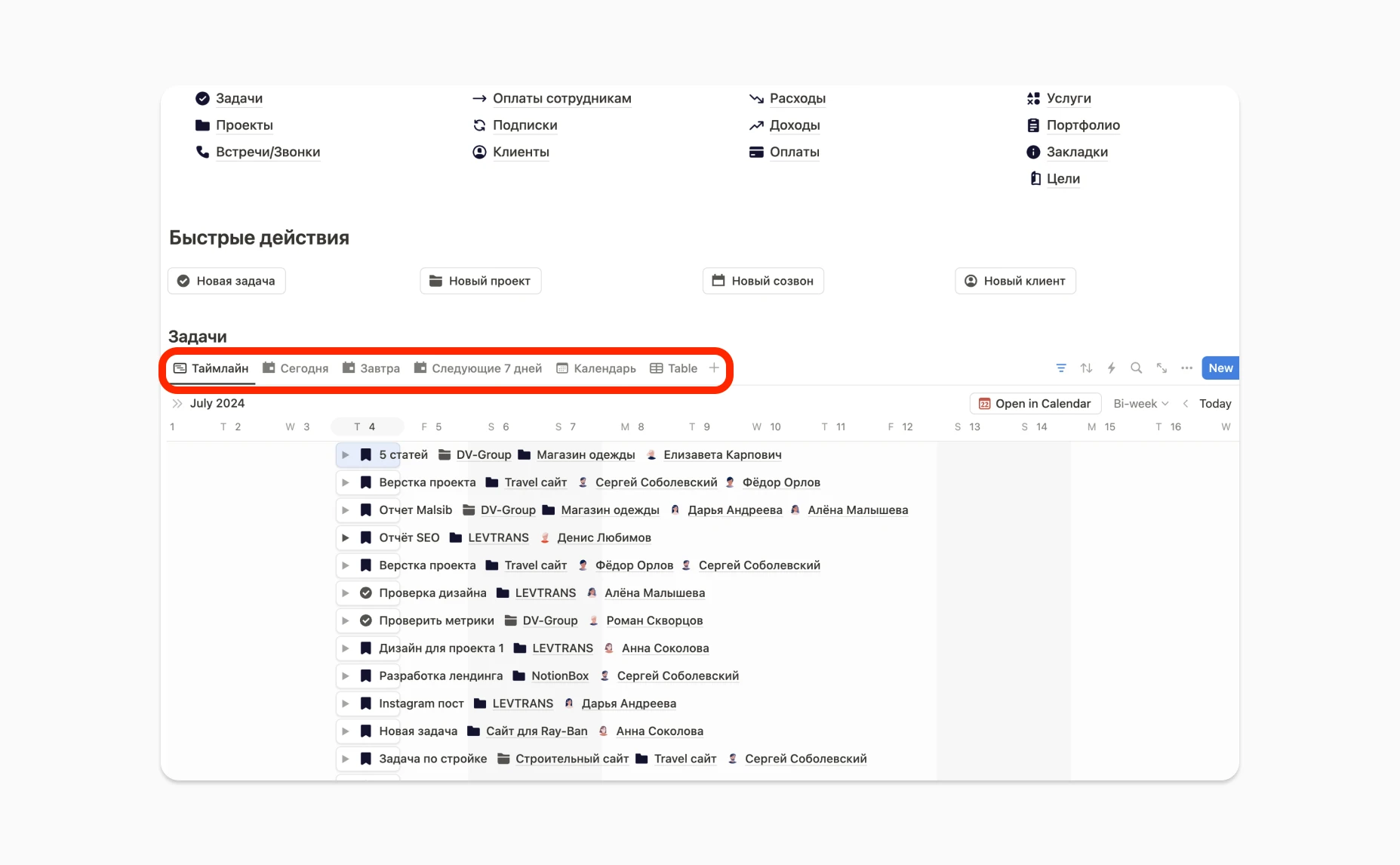Collapse the sidebar with the double chevron
This screenshot has width=1400, height=865.
point(177,403)
